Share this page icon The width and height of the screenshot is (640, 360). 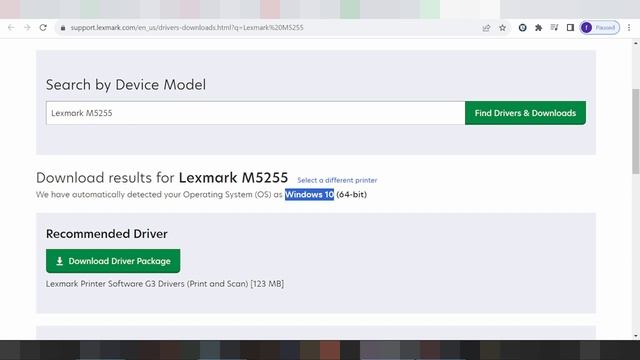486,28
